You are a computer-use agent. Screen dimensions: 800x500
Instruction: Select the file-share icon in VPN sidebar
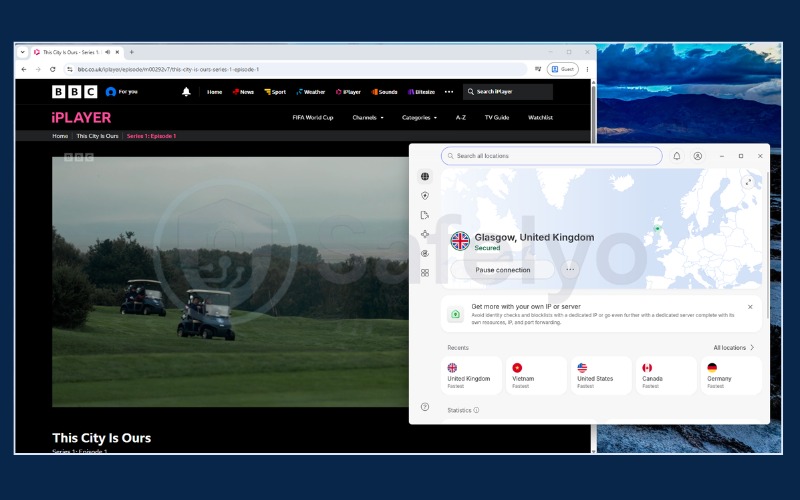tap(424, 215)
